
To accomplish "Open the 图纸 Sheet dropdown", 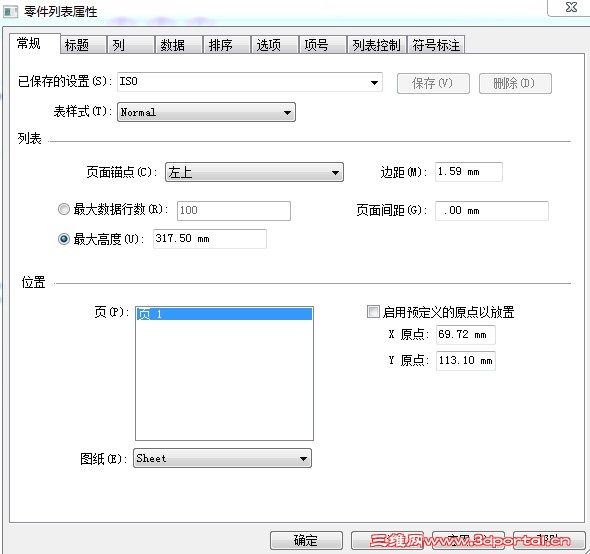I will click(222, 458).
